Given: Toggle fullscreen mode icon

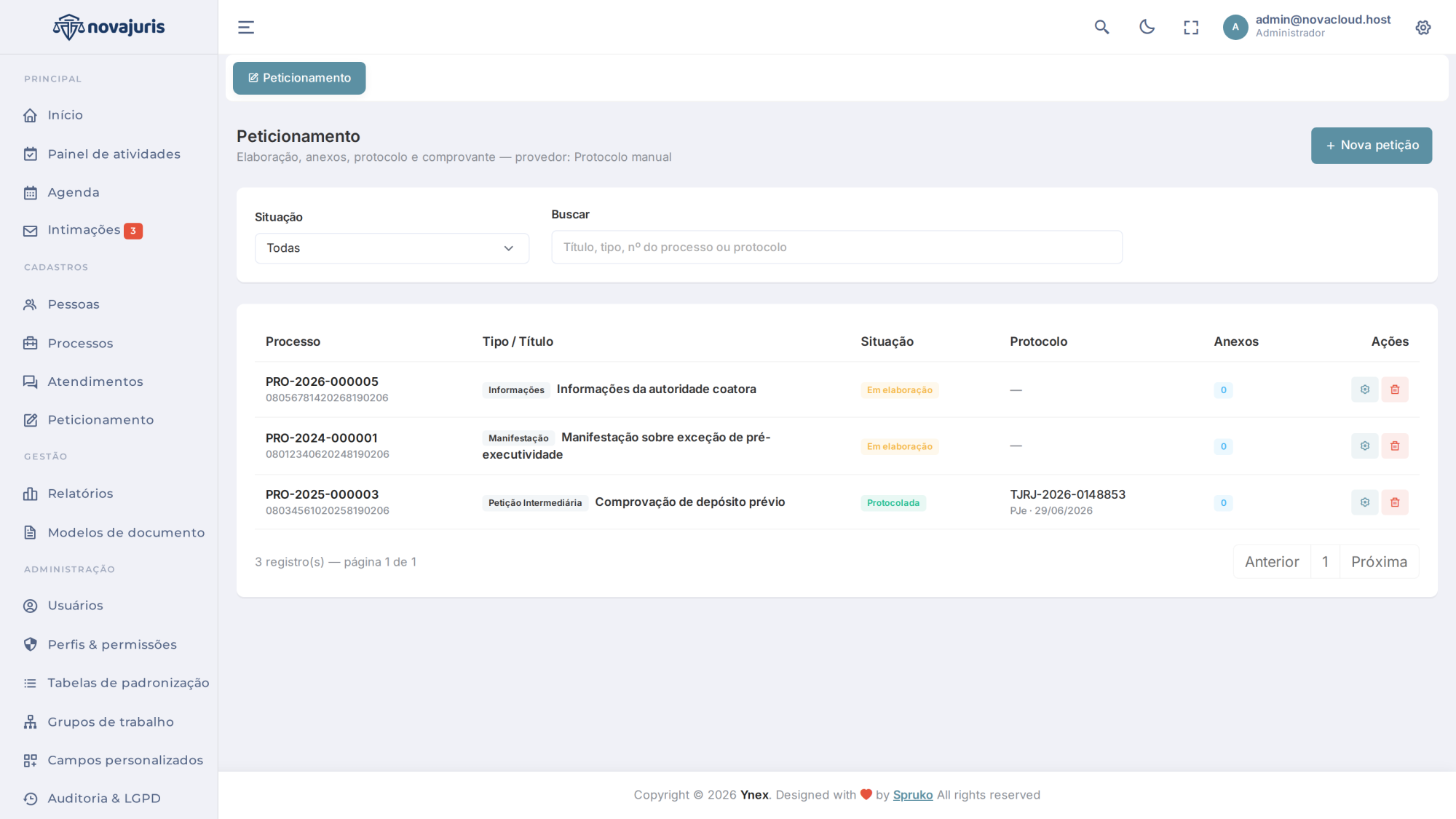Looking at the screenshot, I should pos(1191,28).
